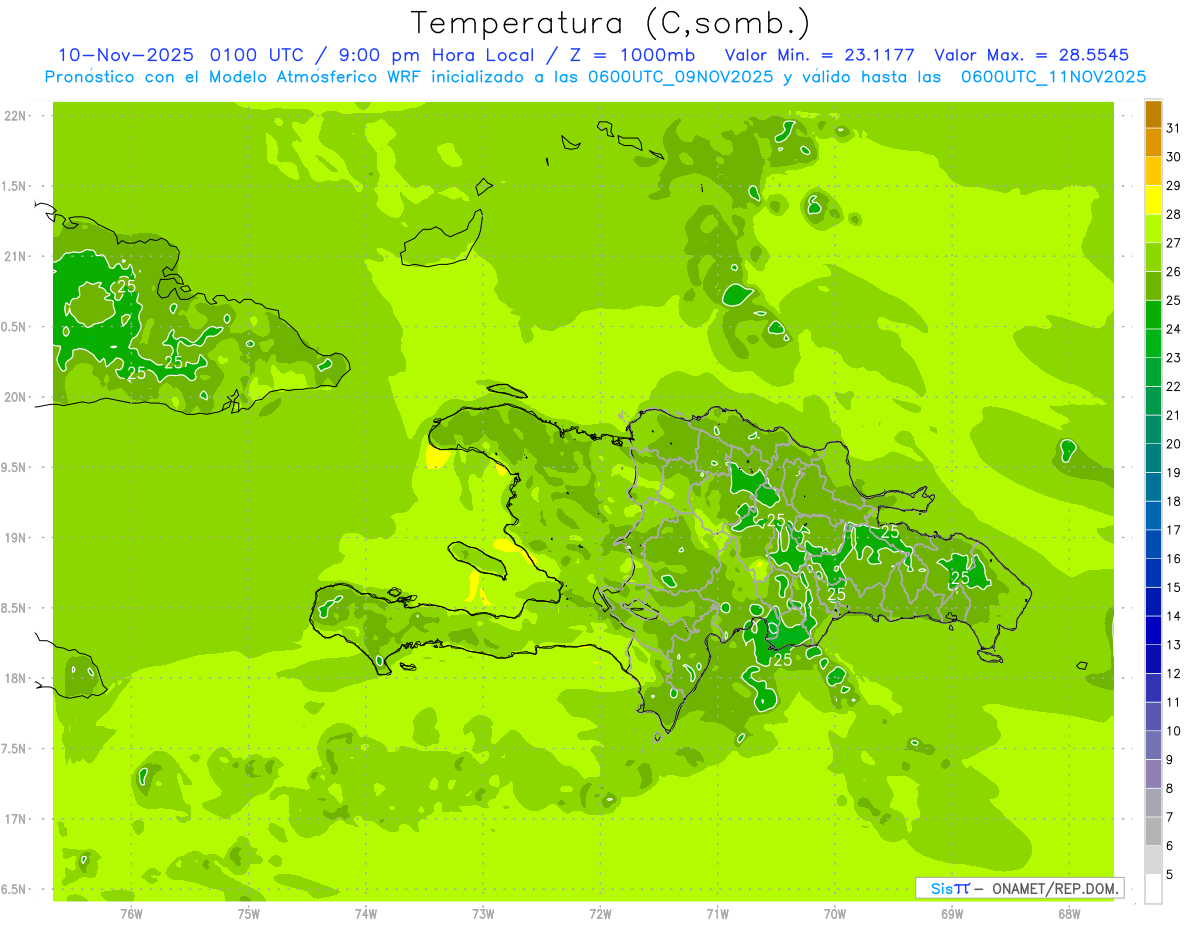Click the "69W" longitude axis label

[x=952, y=913]
